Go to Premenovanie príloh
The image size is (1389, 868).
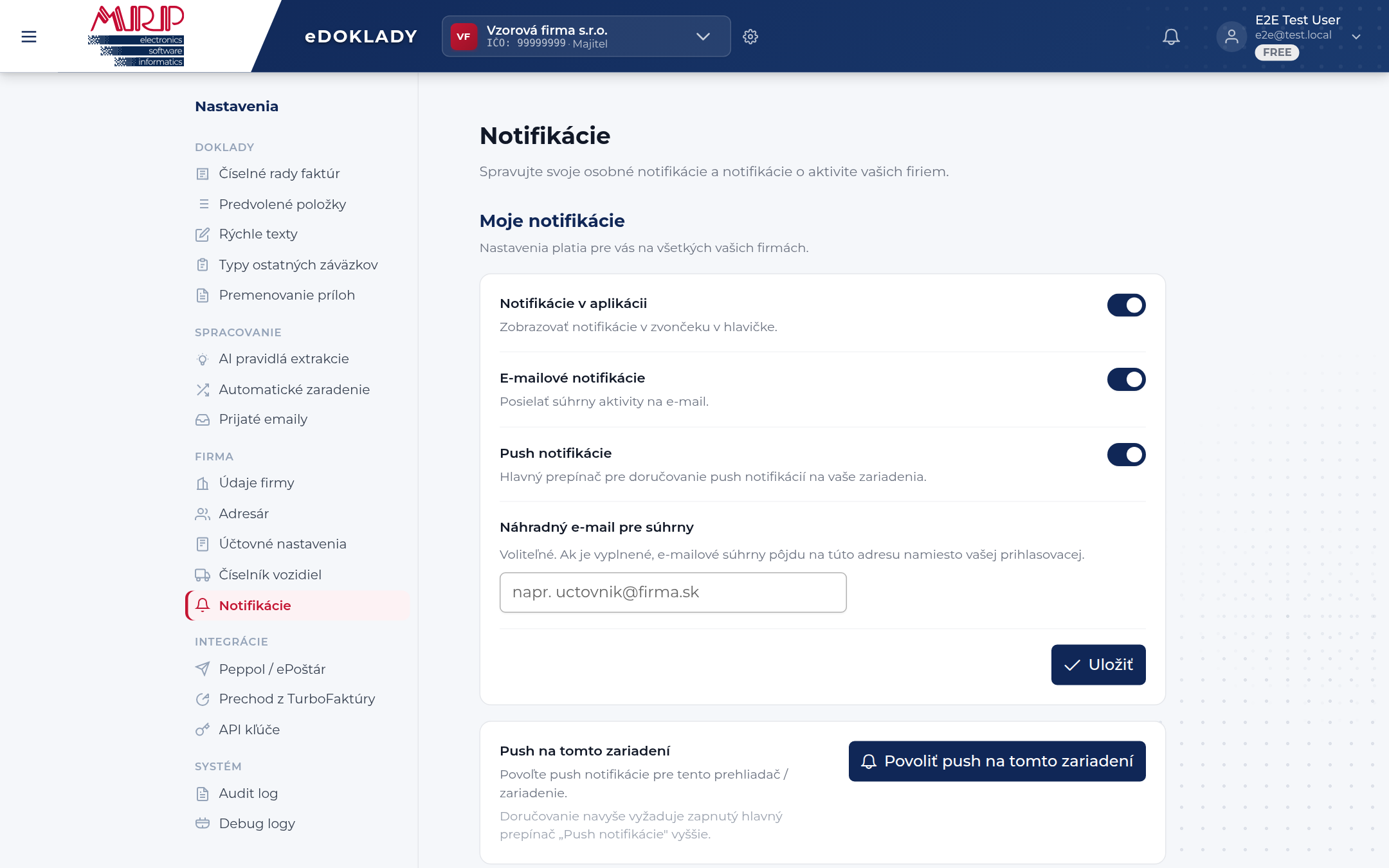click(x=287, y=295)
